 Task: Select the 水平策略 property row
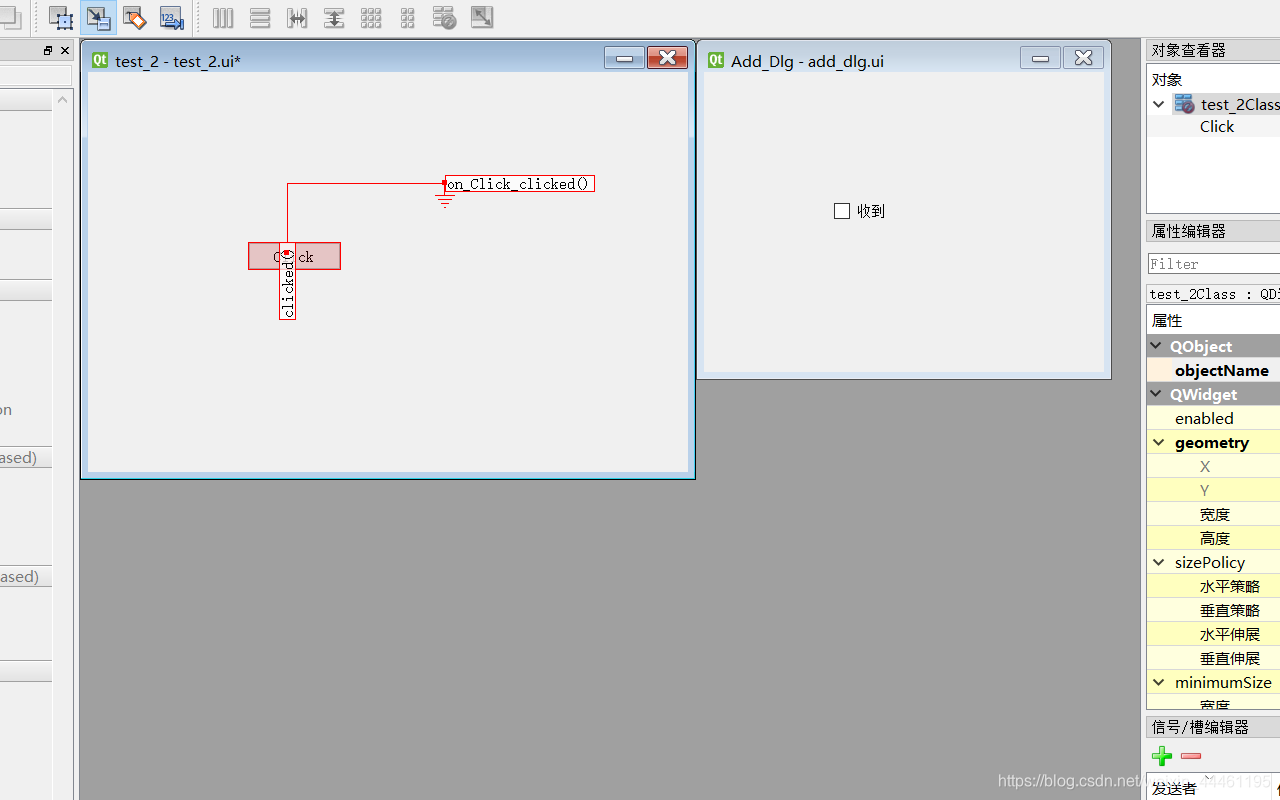pyautogui.click(x=1213, y=586)
